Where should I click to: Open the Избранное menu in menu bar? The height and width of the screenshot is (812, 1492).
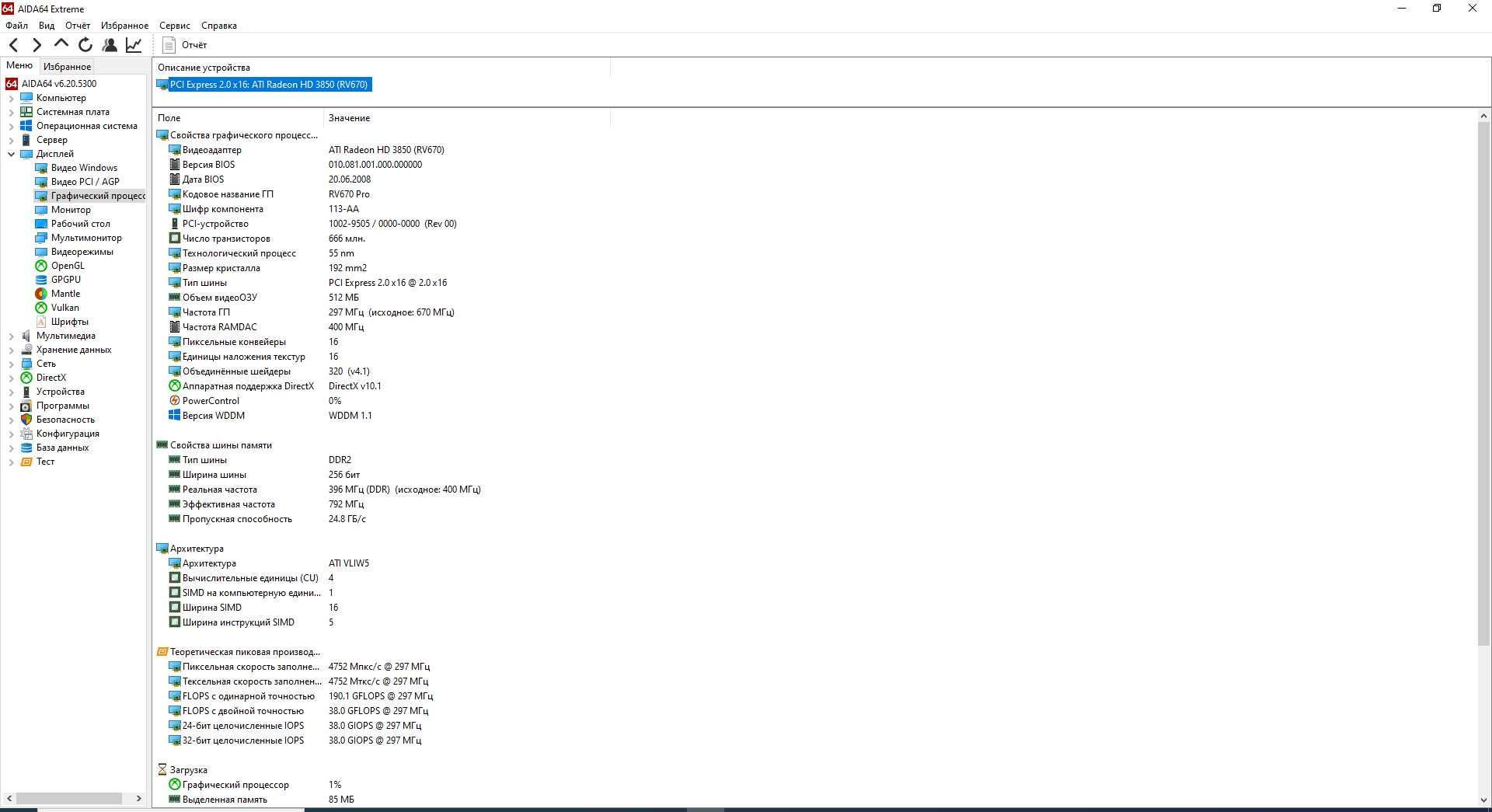[124, 26]
